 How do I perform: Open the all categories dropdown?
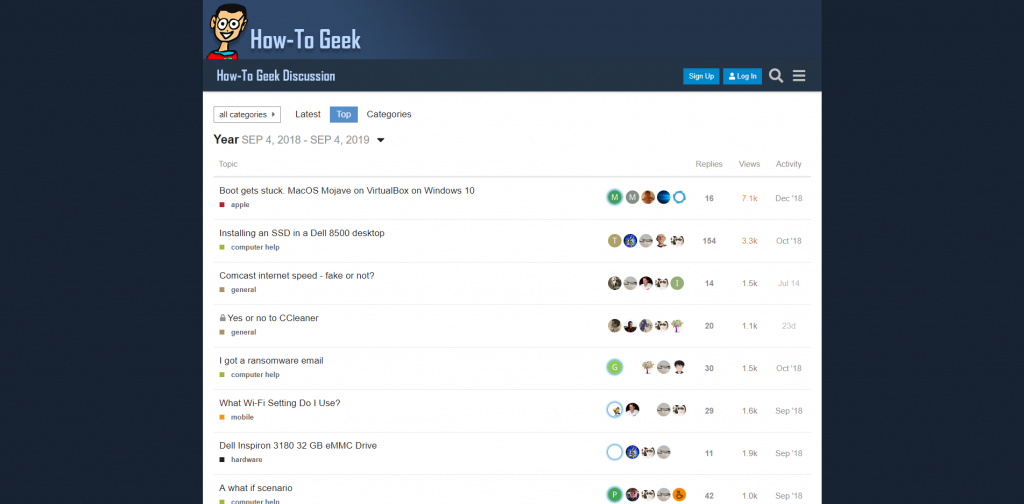point(247,114)
